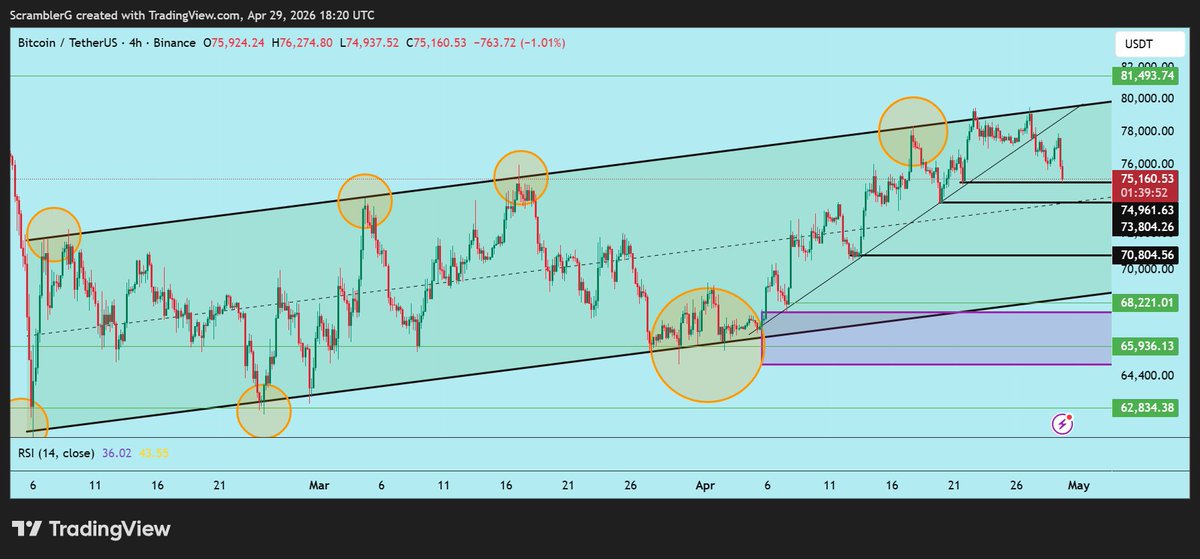Click the RSI (14, close) indicator label
This screenshot has width=1200, height=559.
tap(56, 453)
